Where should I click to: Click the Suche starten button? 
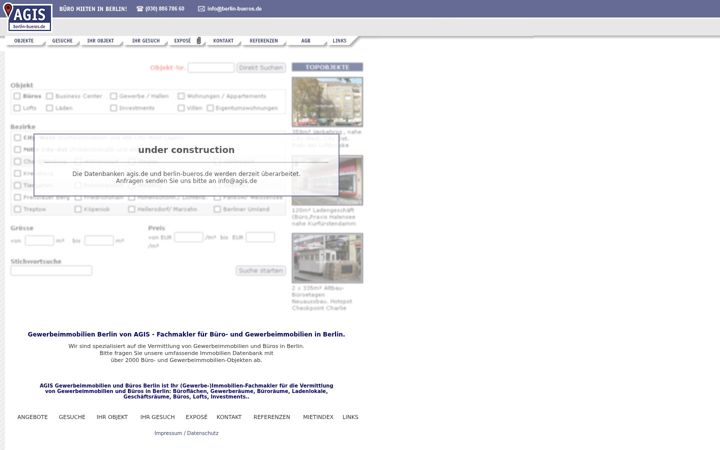point(261,270)
